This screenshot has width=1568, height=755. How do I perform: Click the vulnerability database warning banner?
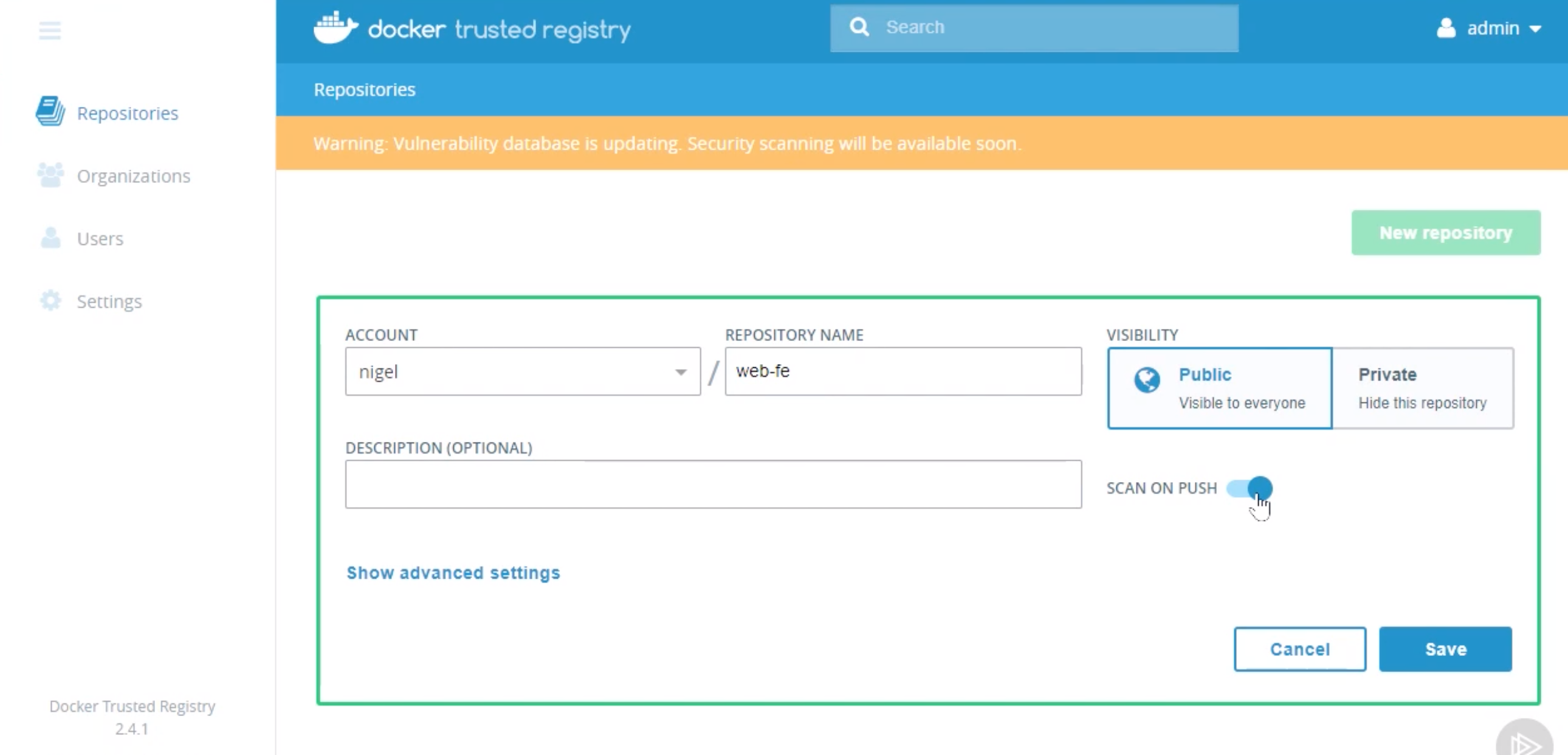921,143
